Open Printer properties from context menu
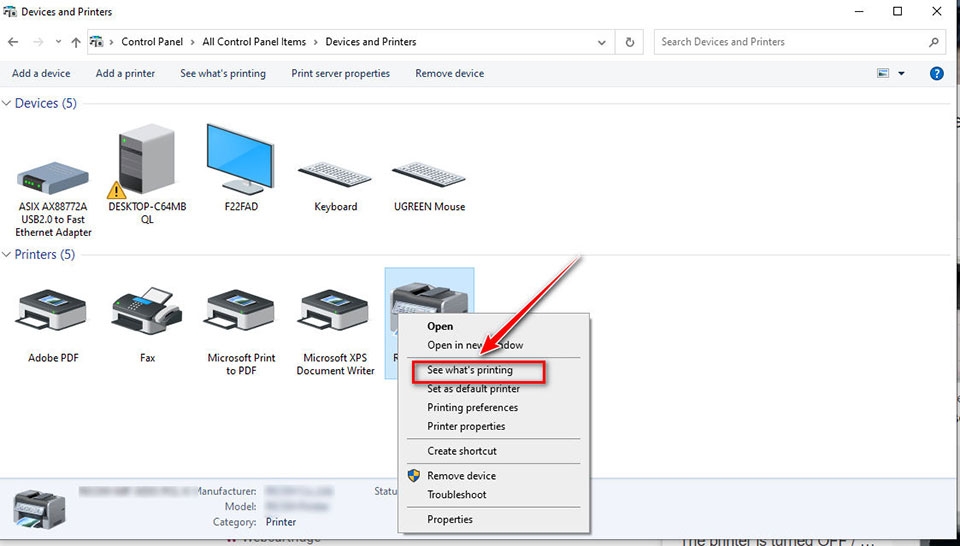Image resolution: width=960 pixels, height=546 pixels. 466,427
